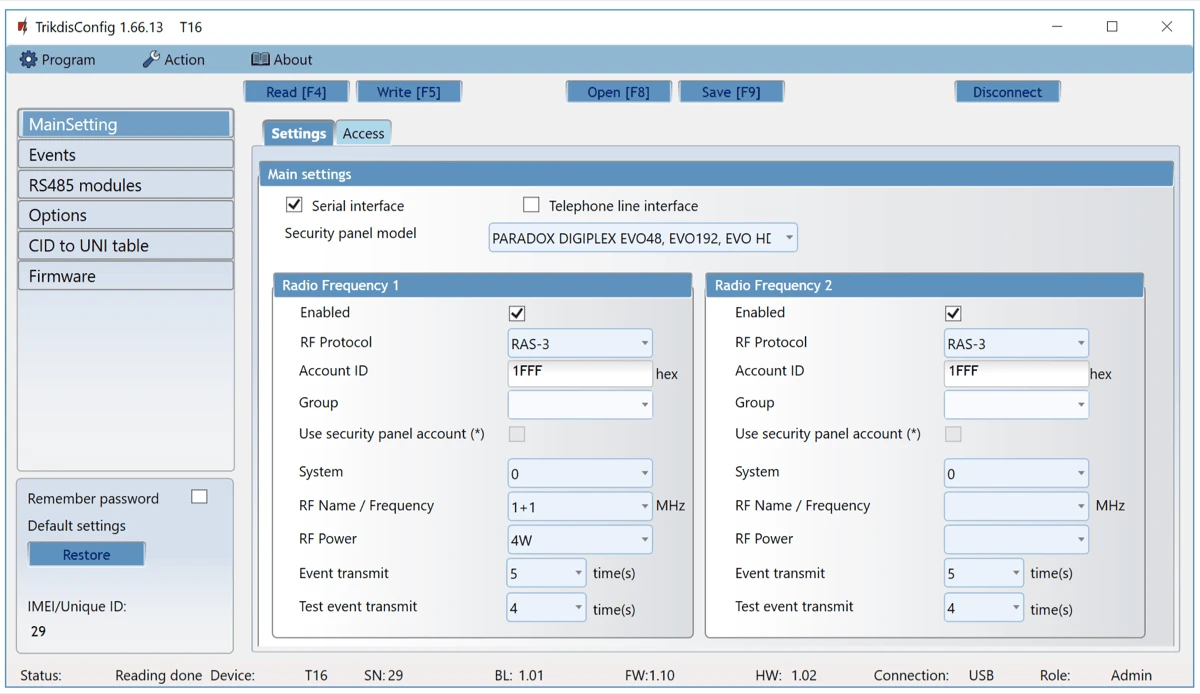Viewport: 1200px width, 694px height.
Task: Open the Firmware section in sidebar
Action: point(126,276)
